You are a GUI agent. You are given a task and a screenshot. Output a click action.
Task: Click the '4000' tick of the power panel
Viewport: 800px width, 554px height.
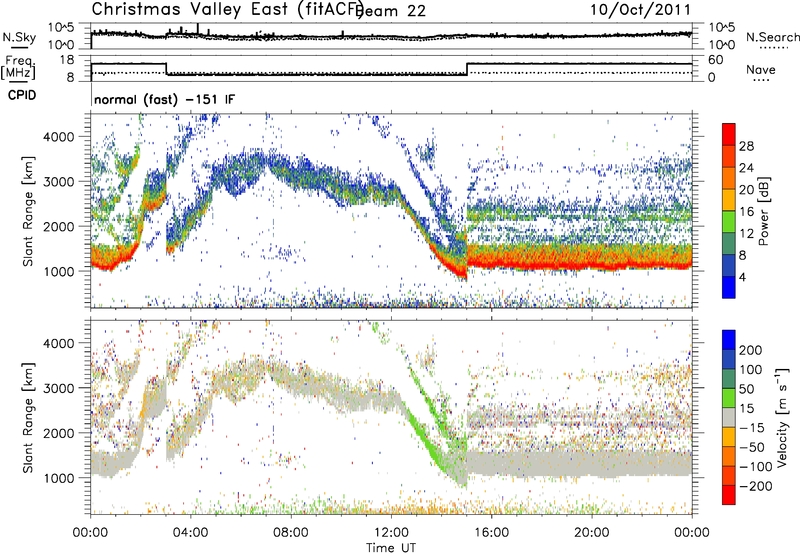click(x=59, y=136)
